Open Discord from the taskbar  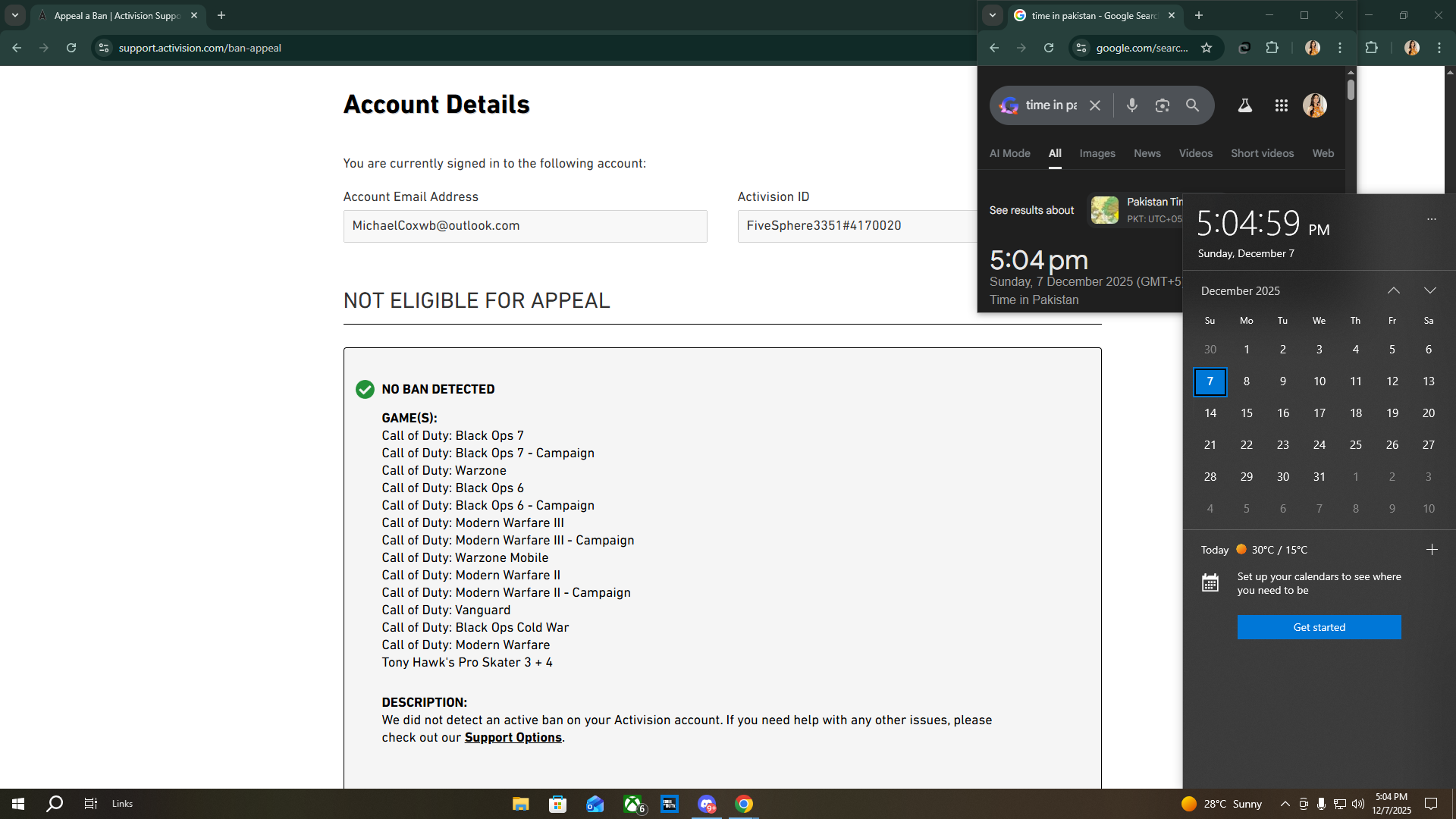tap(707, 804)
